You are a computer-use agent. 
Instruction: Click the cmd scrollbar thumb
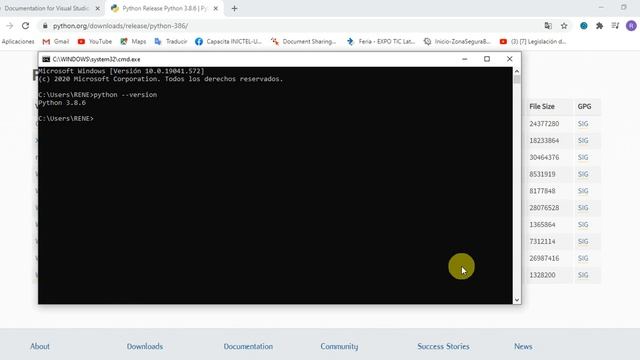(517, 79)
